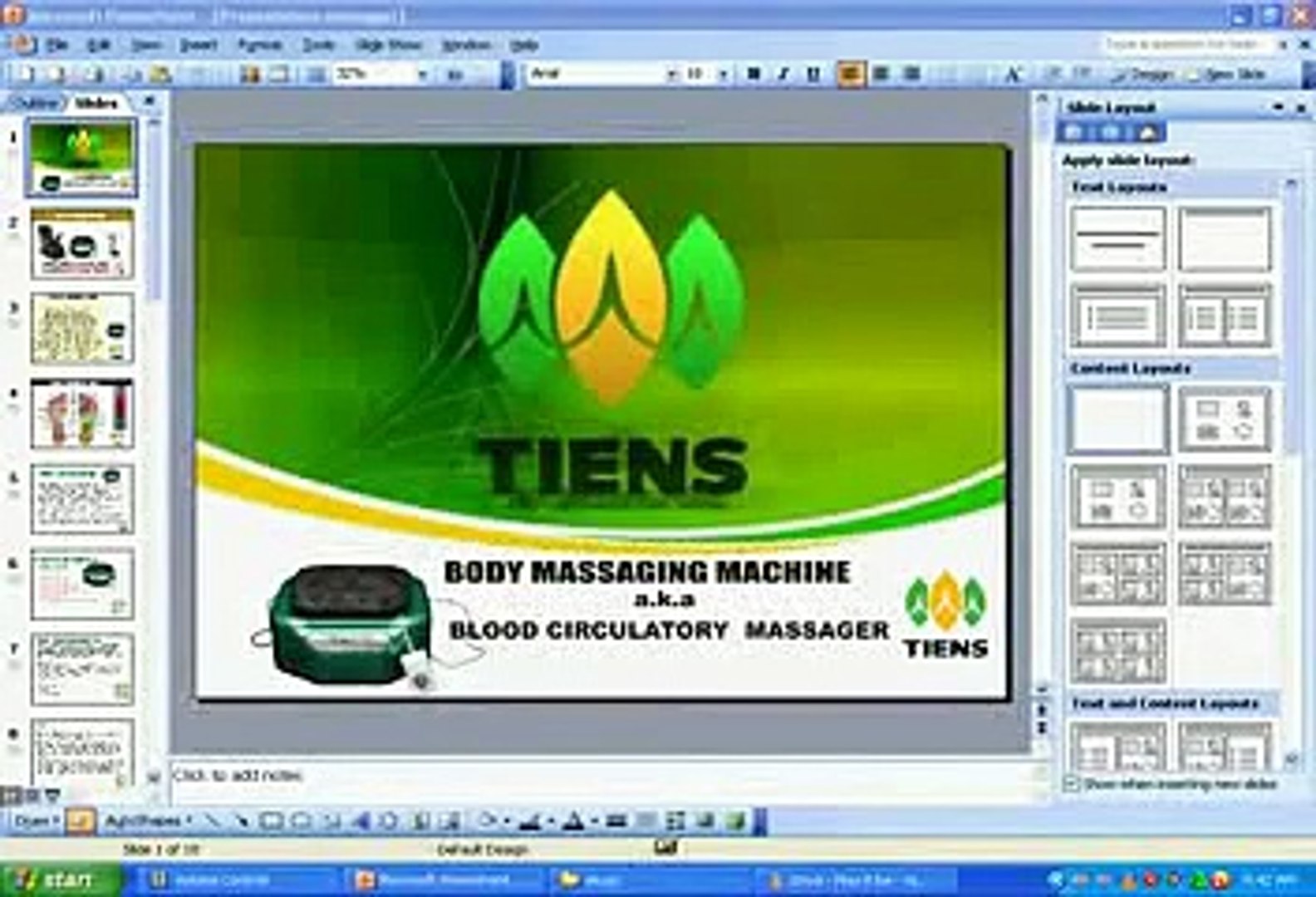Open Font Color dropdown arrow
Viewport: 1316px width, 897px height.
click(x=596, y=821)
